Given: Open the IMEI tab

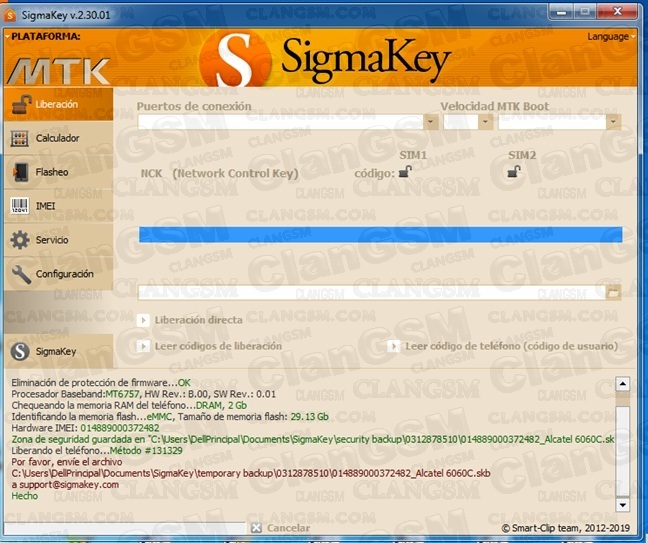Looking at the screenshot, I should pos(58,206).
